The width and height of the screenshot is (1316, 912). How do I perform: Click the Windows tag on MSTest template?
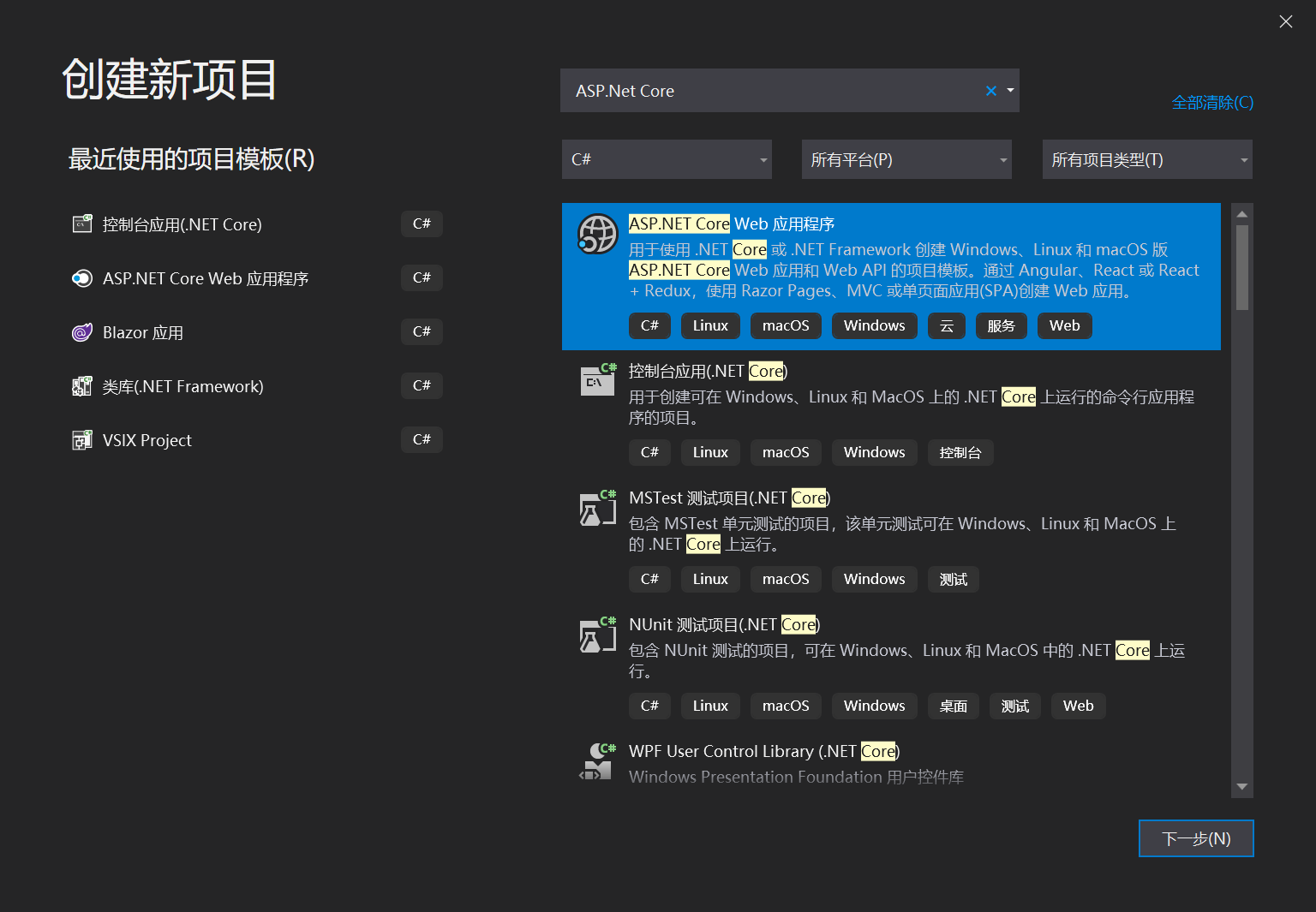pos(875,579)
